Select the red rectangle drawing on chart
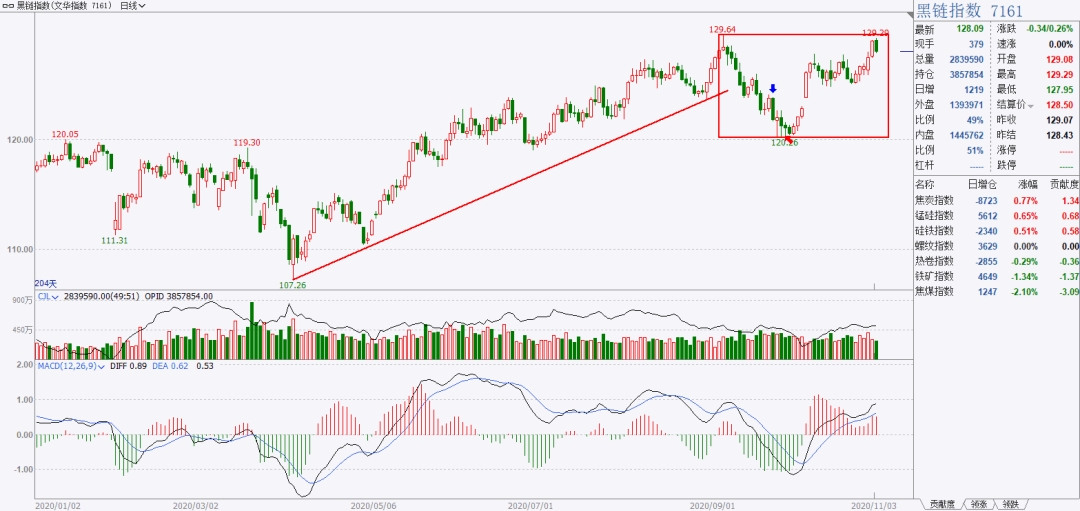 pyautogui.click(x=803, y=85)
